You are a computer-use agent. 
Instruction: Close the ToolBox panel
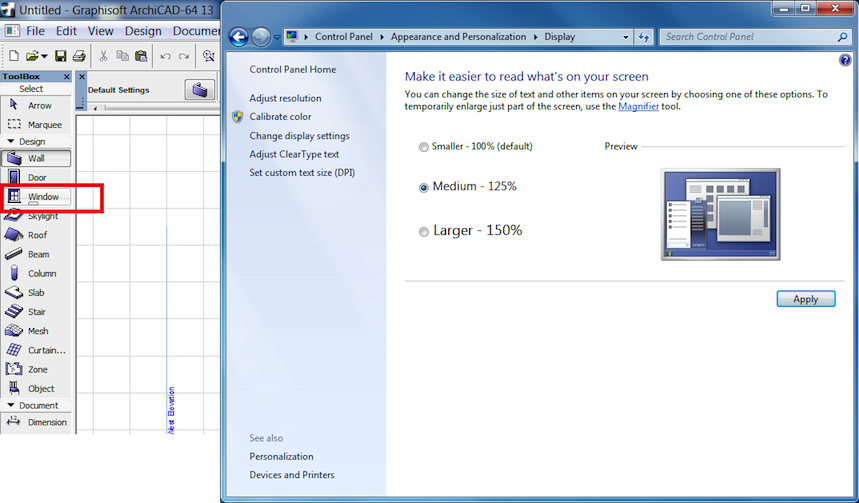67,77
